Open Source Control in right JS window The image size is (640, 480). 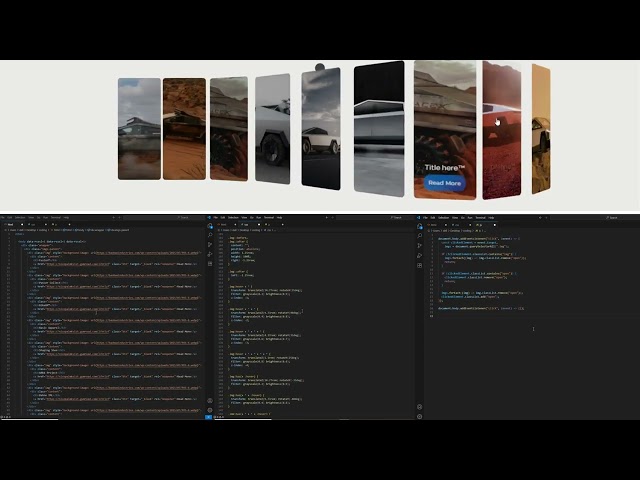tap(420, 246)
